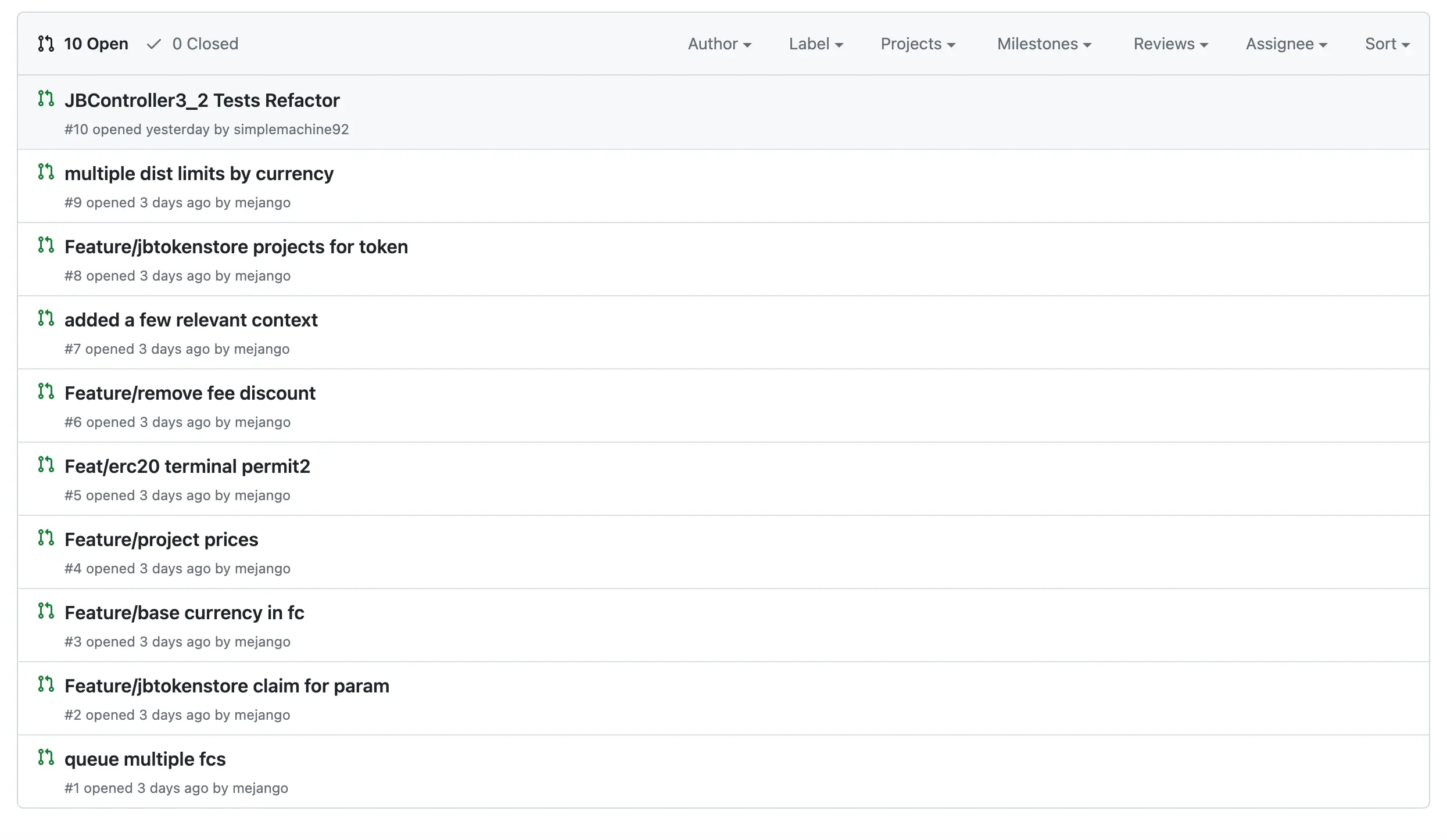Select the pull request icon next to Feature/remove fee discount
The height and width of the screenshot is (840, 1447).
pyautogui.click(x=46, y=392)
